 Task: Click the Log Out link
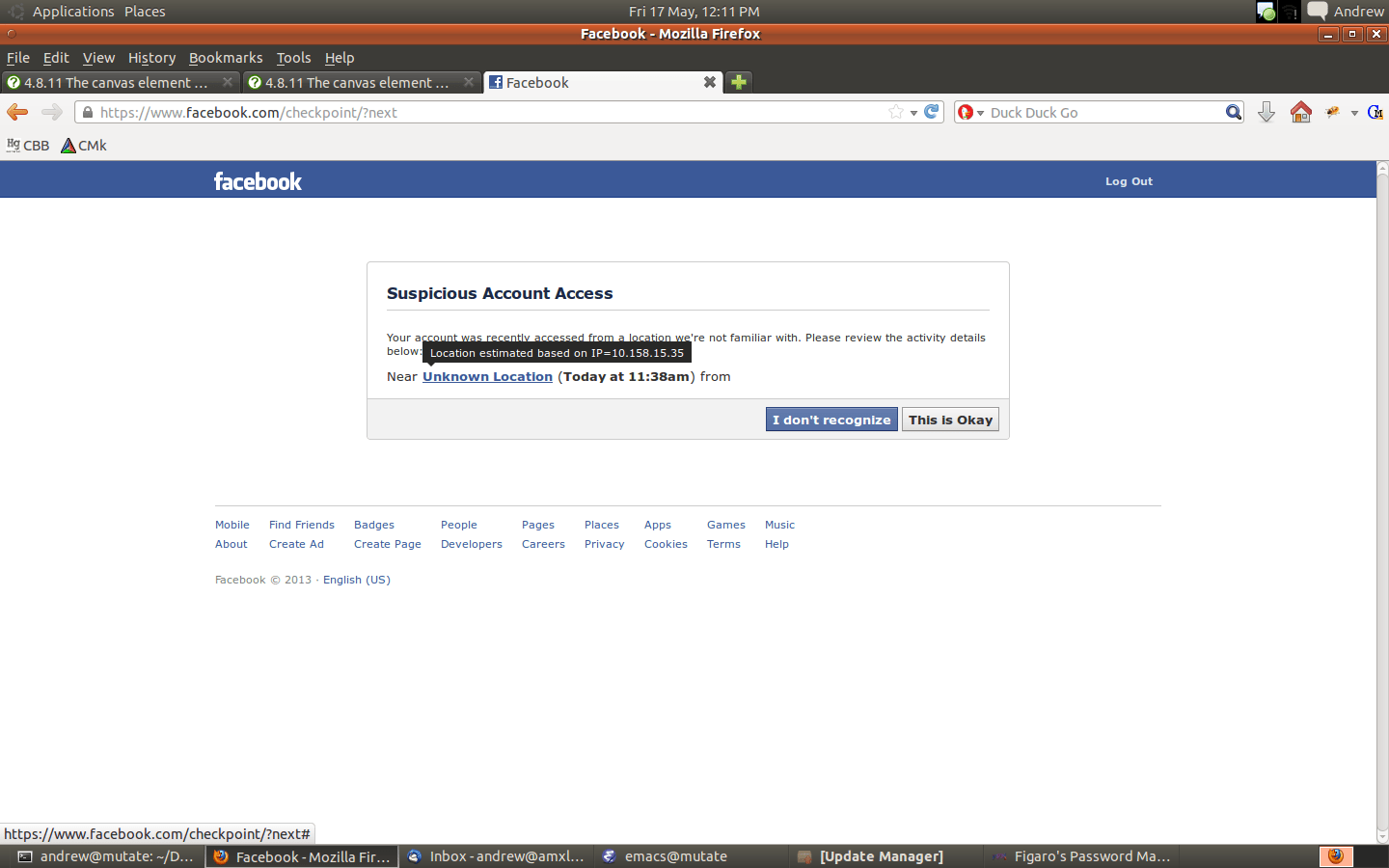coord(1129,181)
